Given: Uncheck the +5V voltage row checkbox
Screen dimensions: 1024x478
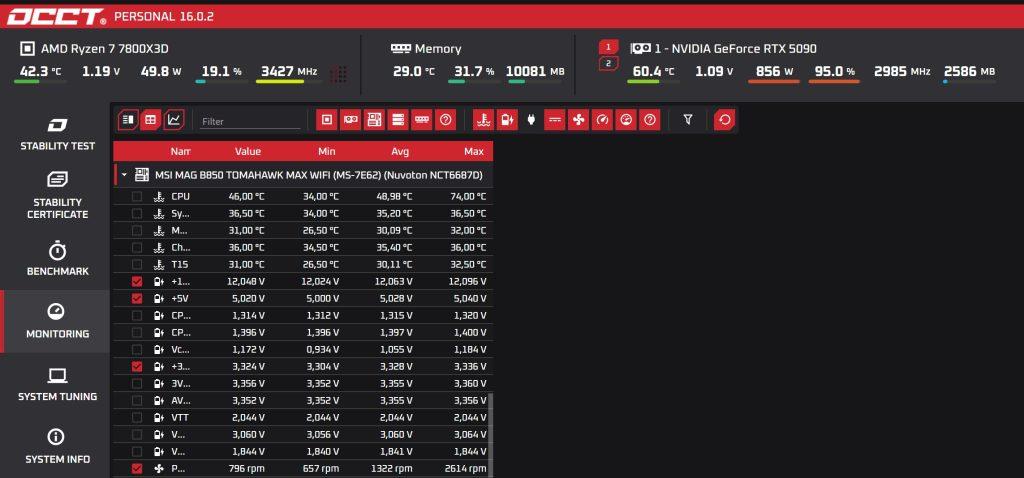Looking at the screenshot, I should (x=136, y=298).
